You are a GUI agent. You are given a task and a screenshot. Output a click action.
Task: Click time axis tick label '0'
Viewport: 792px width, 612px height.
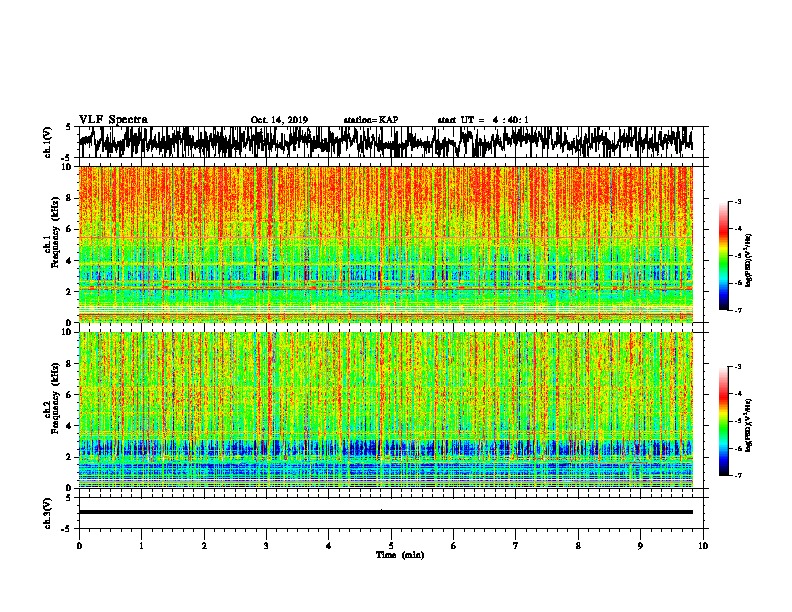79,546
